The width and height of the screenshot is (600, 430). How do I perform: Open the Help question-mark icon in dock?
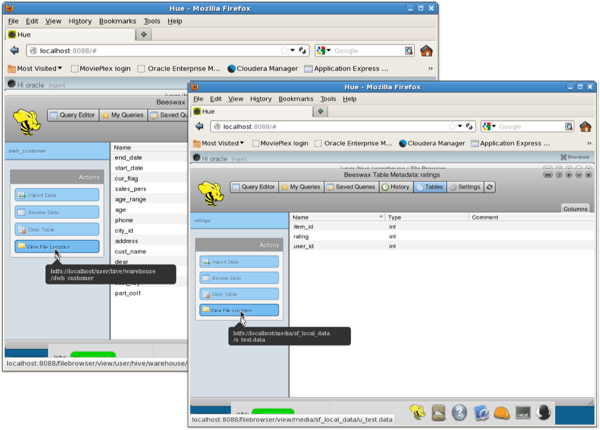click(x=459, y=413)
